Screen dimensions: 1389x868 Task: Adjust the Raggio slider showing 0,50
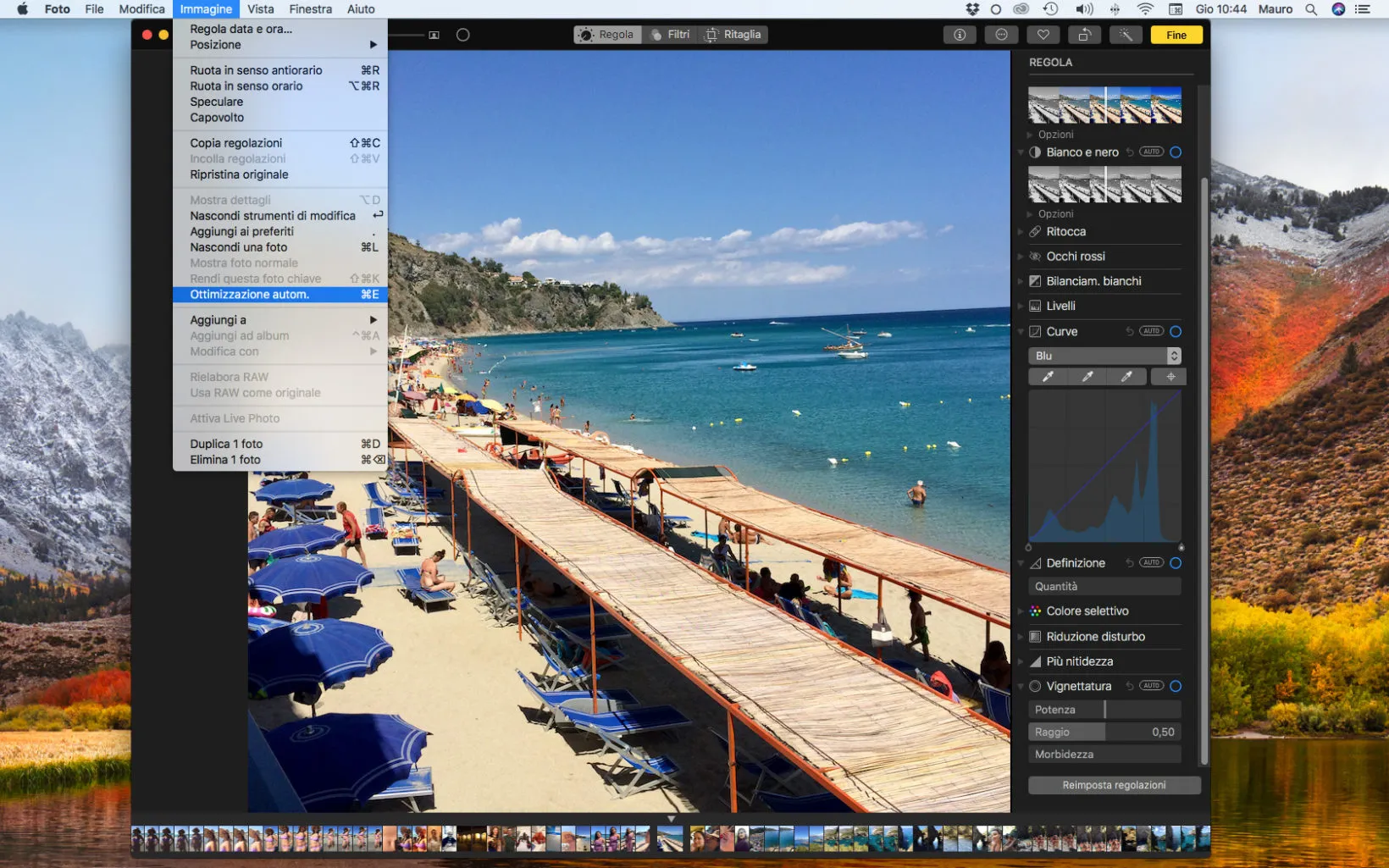[1104, 732]
